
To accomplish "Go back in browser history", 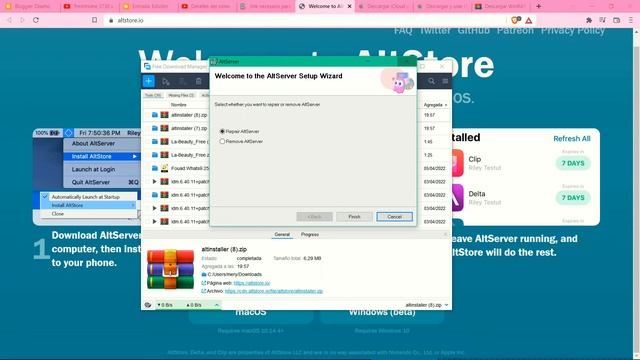I will (x=9, y=20).
